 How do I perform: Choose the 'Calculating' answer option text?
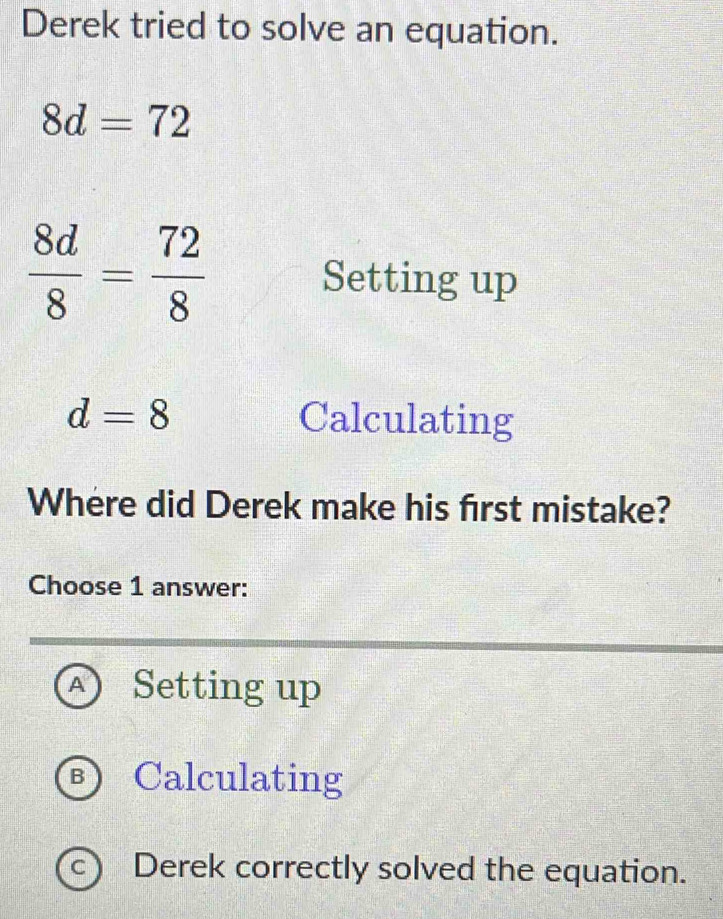[239, 777]
